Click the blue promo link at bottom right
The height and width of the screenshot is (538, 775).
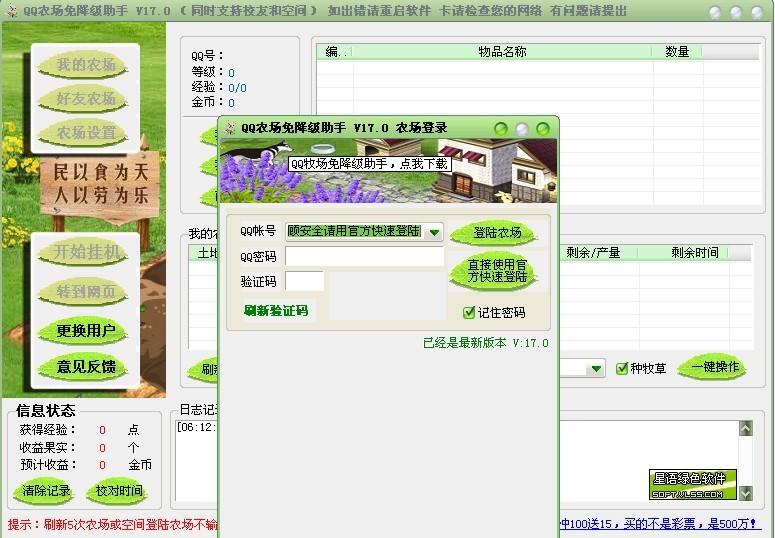pos(658,524)
